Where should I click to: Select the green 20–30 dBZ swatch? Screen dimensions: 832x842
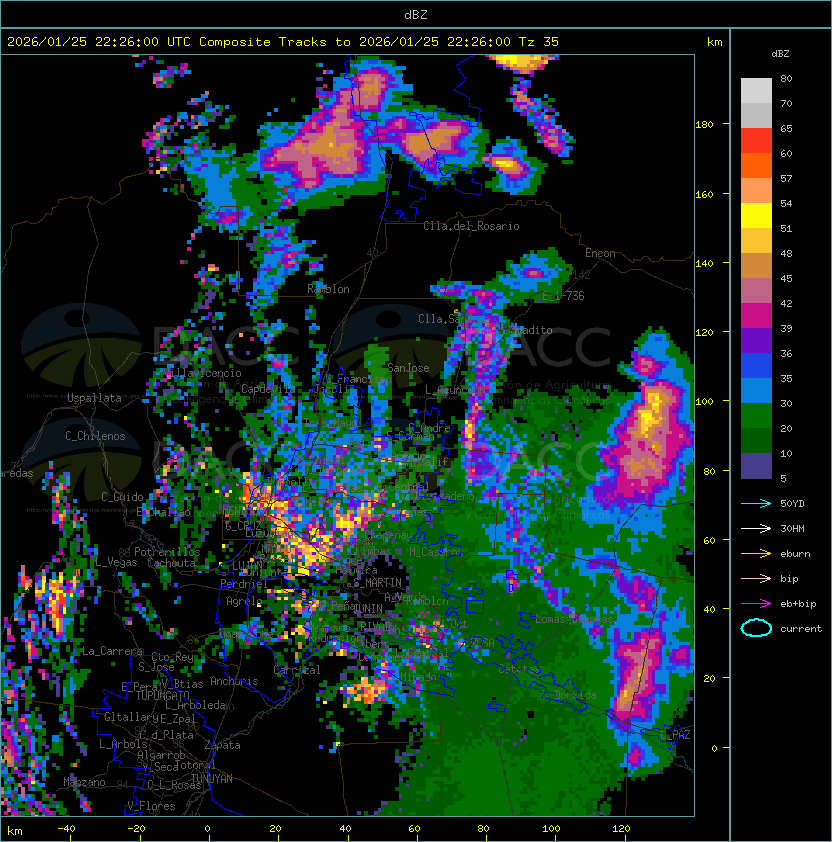[756, 415]
